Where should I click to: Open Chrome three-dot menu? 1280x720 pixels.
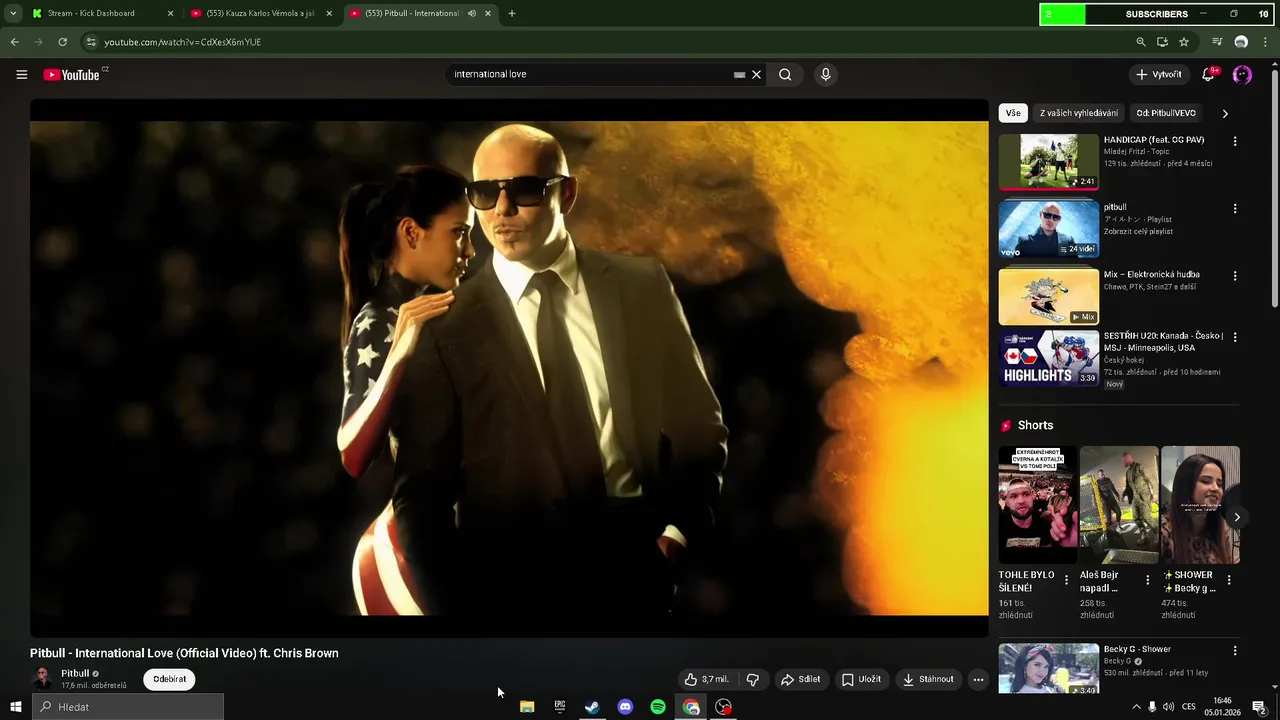click(x=1265, y=42)
